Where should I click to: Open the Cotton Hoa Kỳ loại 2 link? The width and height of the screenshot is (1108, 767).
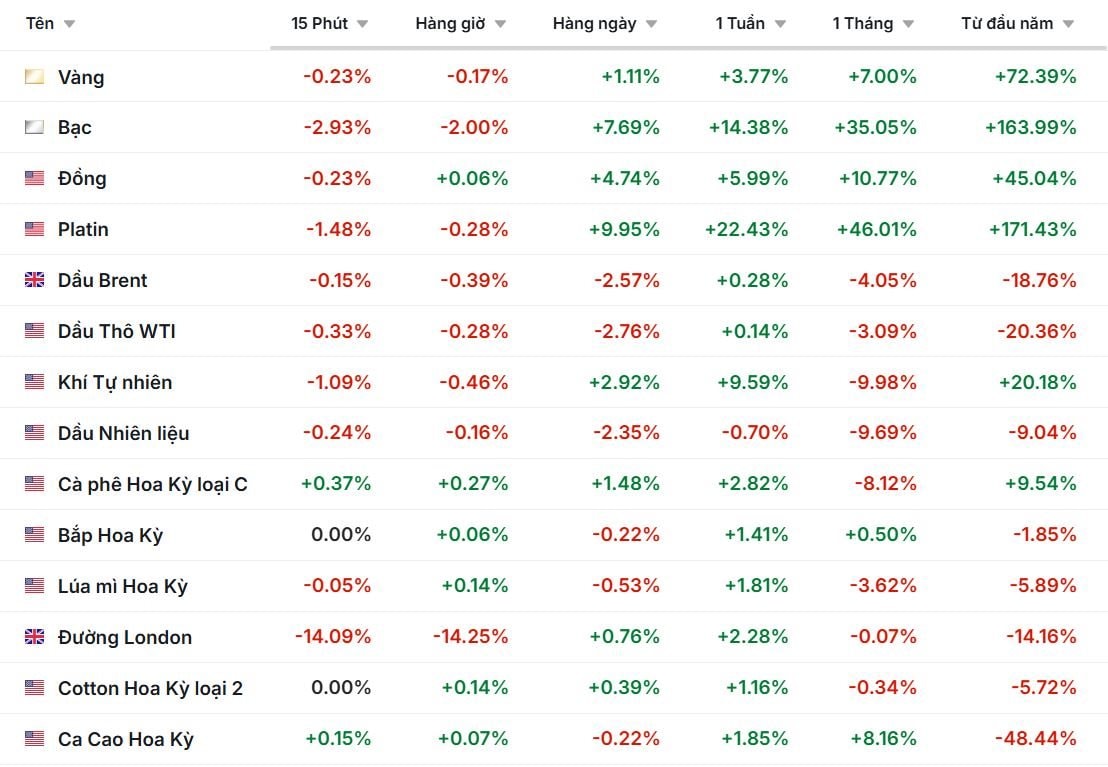(150, 688)
